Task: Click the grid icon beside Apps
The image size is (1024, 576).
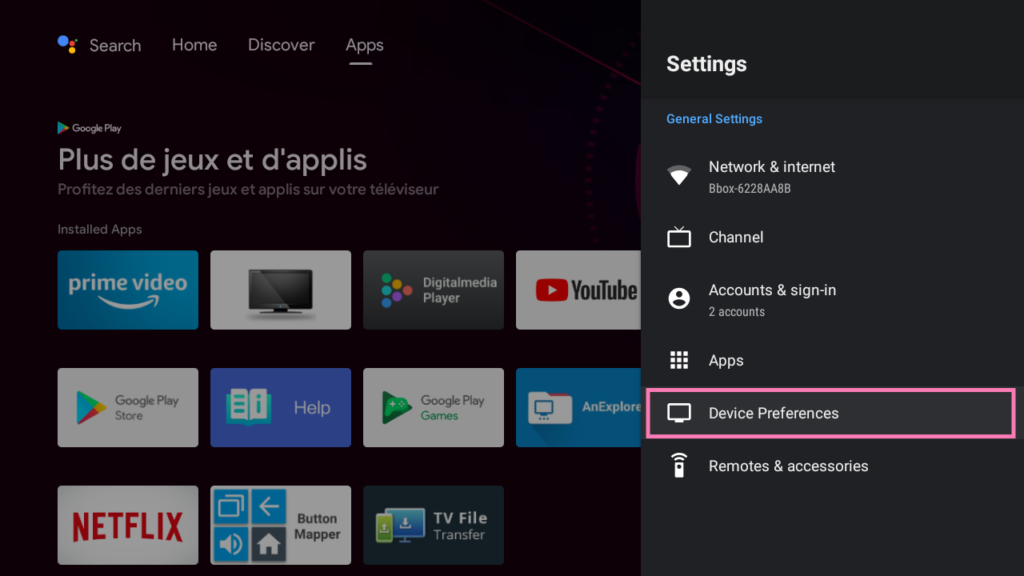Action: pos(679,360)
